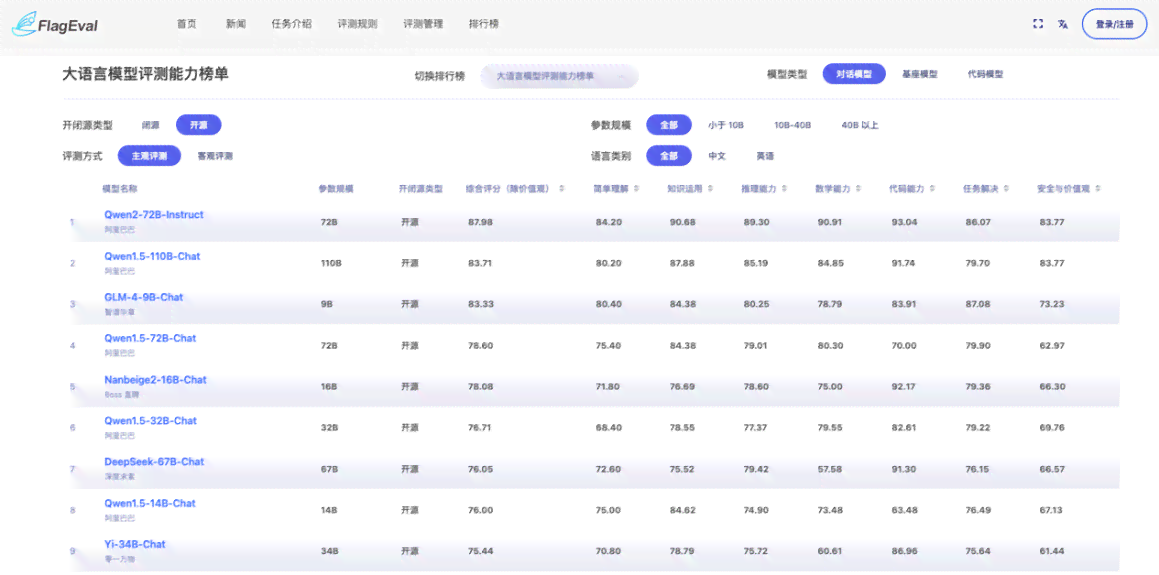Screen dimensions: 1159x575
Task: Open 排行榜 navigation item
Action: [483, 24]
